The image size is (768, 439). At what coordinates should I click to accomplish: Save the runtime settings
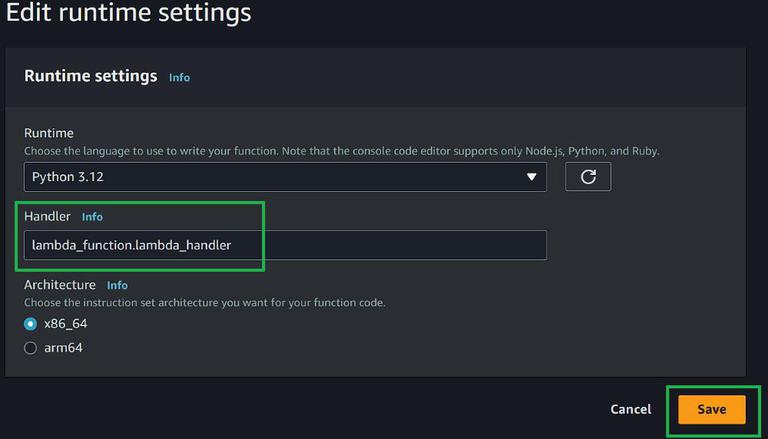(711, 409)
